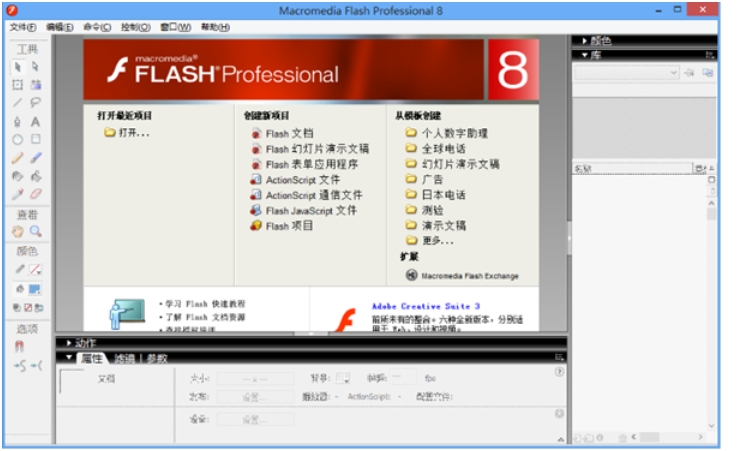Open the fill color swatch
This screenshot has width=745, height=451.
(x=35, y=289)
